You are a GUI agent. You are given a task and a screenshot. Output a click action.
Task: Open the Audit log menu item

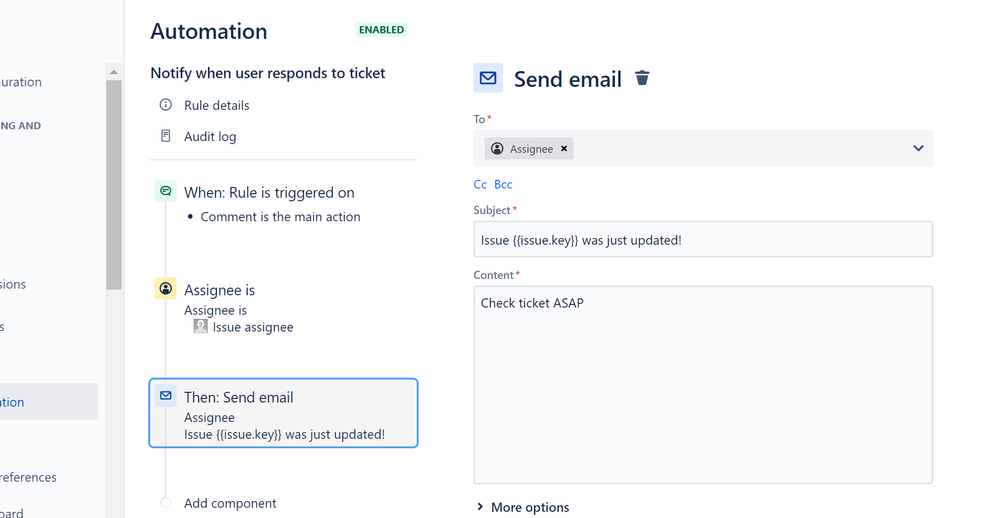click(x=210, y=136)
